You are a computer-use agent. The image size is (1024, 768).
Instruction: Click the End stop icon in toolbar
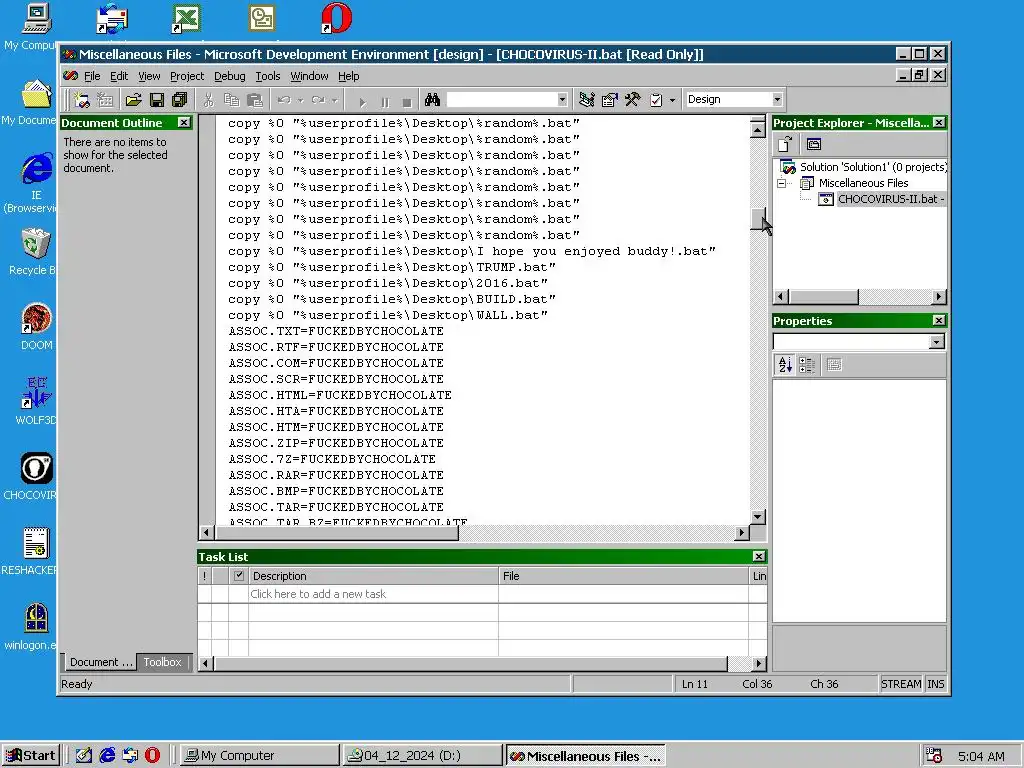coord(407,102)
